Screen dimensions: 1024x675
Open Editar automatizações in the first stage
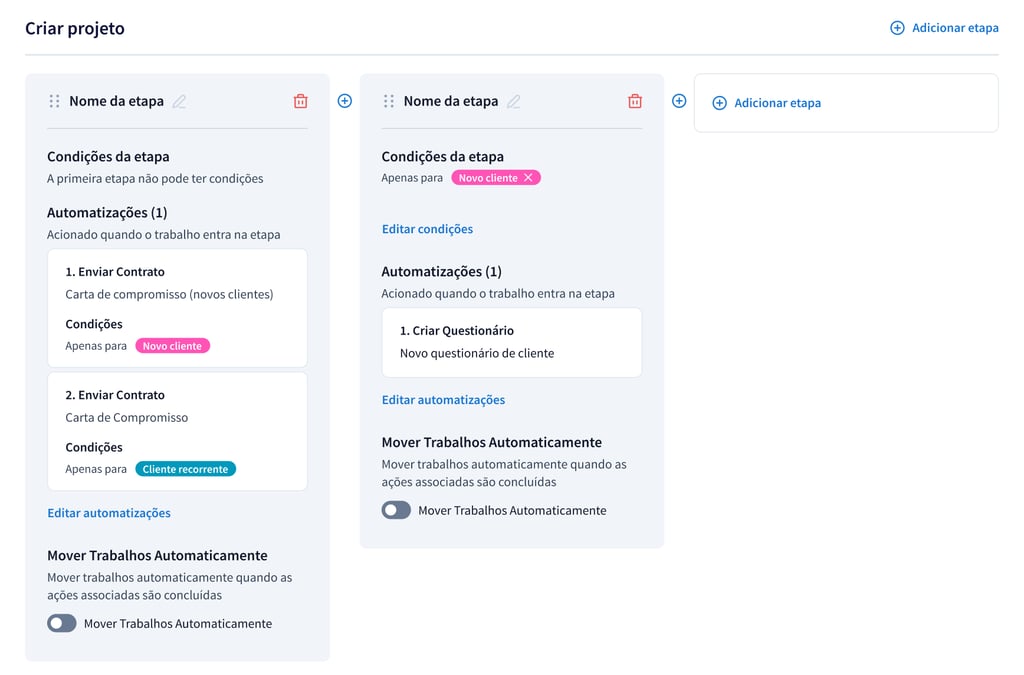click(109, 513)
